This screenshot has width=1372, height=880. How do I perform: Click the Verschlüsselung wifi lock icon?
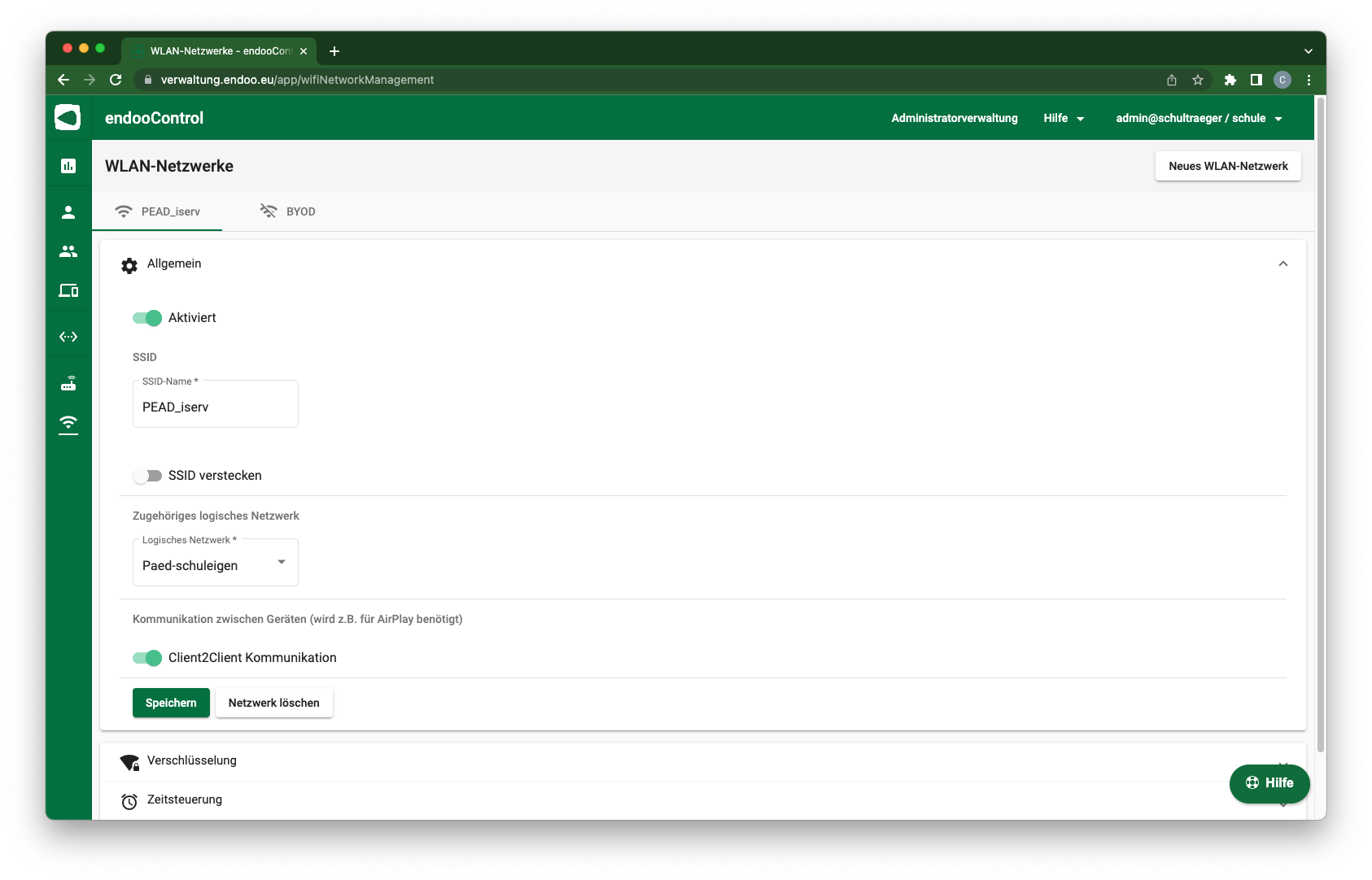[x=129, y=762]
